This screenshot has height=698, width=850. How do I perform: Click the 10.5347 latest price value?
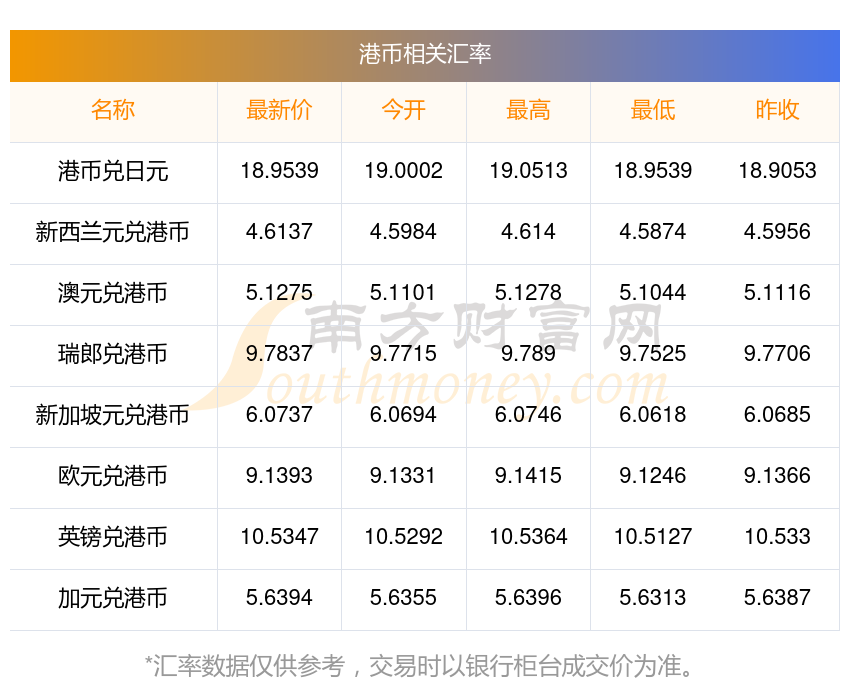coord(279,537)
